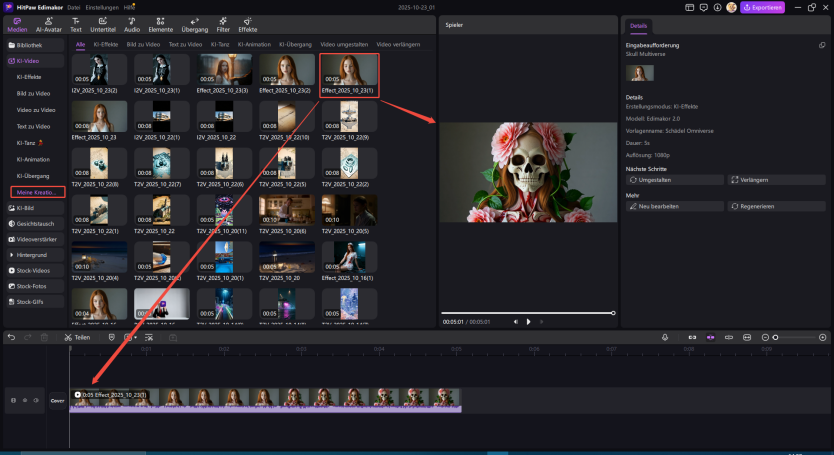Copy the prompt in Details panel
This screenshot has height=455, width=834.
[x=822, y=45]
